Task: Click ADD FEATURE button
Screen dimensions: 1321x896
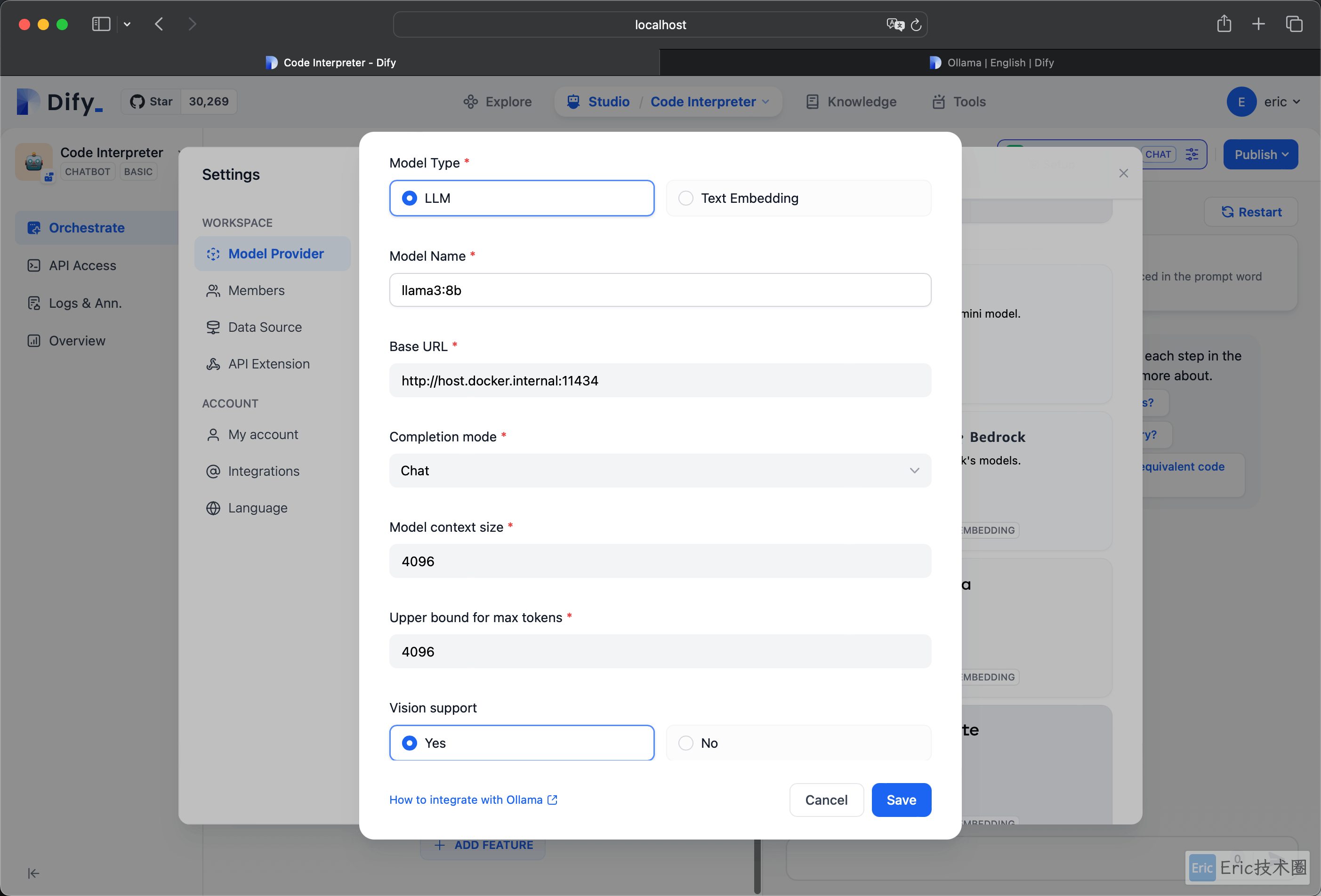Action: [483, 845]
